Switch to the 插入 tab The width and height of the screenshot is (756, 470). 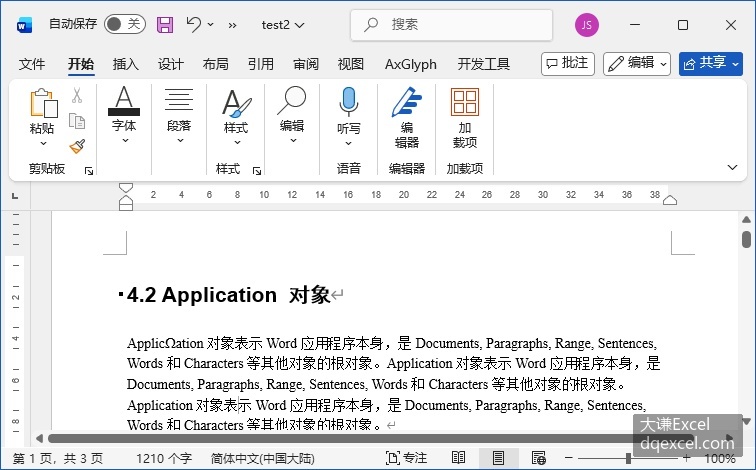click(x=125, y=64)
